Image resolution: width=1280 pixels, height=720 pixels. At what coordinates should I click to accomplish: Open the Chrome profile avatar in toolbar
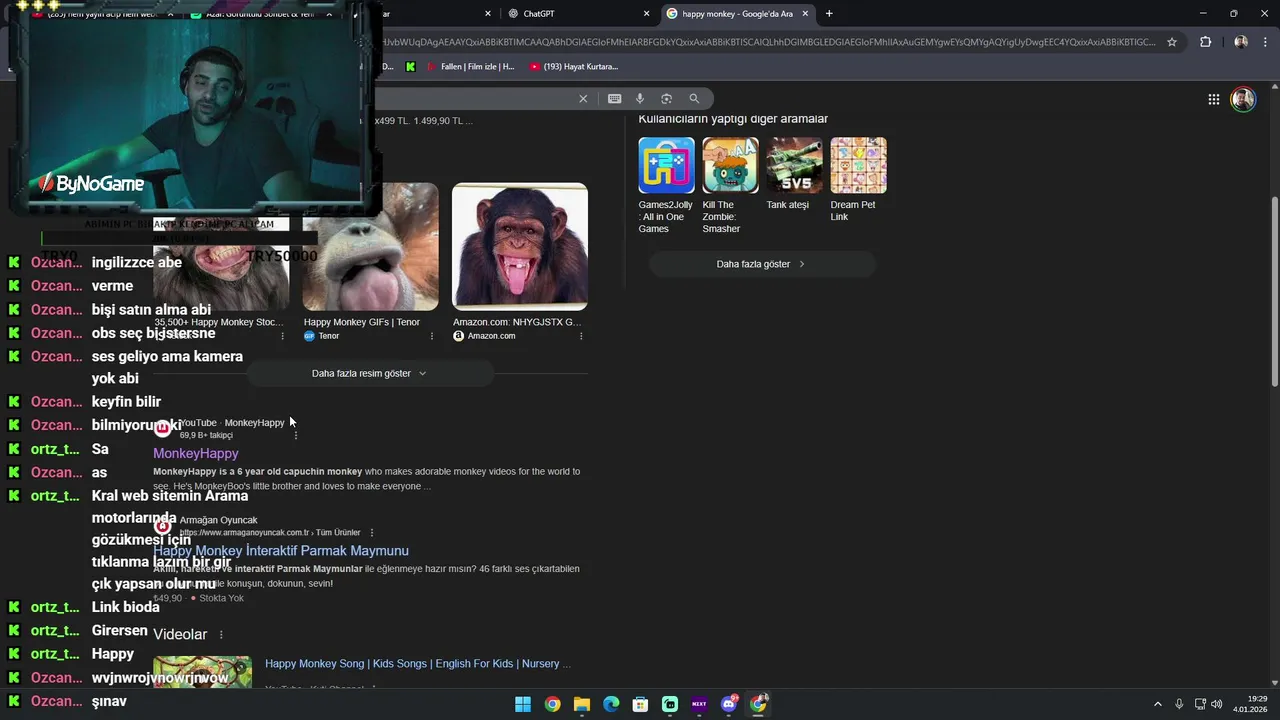click(1241, 42)
